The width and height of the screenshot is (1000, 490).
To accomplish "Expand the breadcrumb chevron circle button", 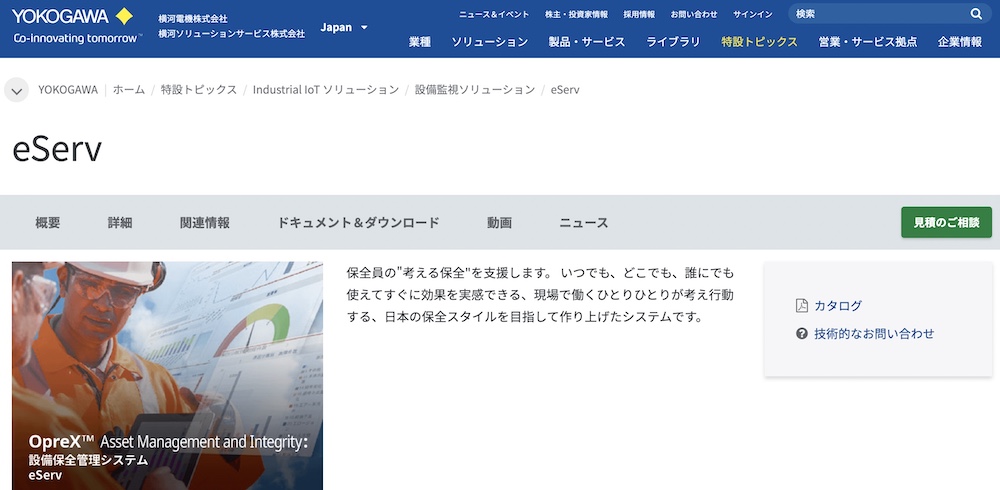I will click(17, 90).
